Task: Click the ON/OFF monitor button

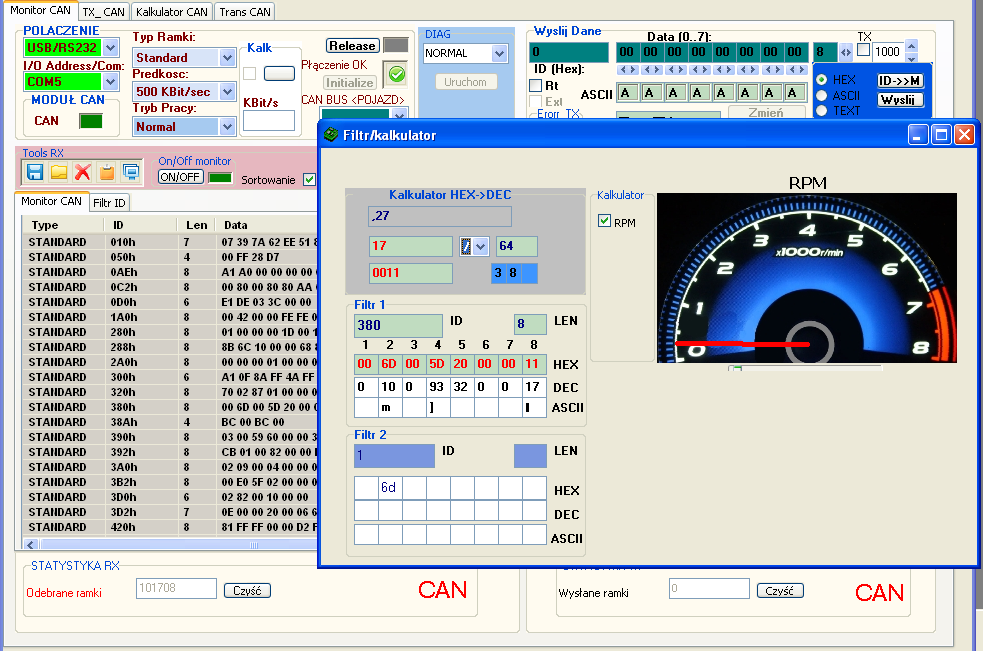Action: tap(180, 177)
